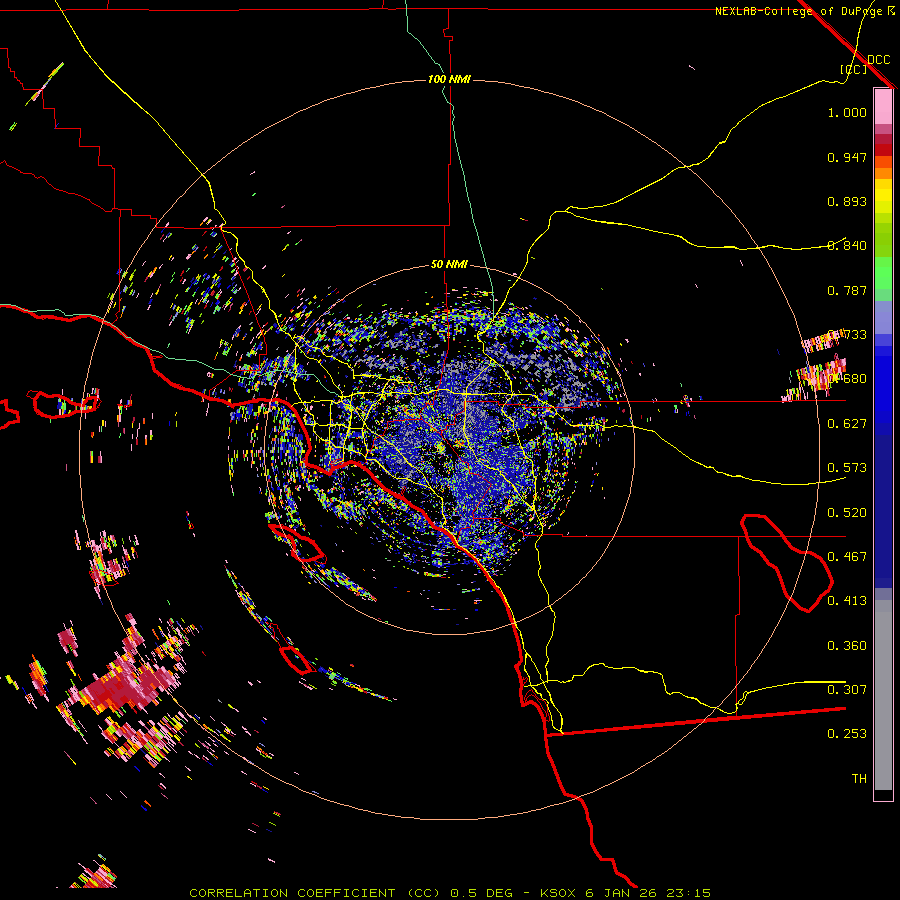Click the "100 NMI" range ring label
The image size is (900, 900).
(x=449, y=79)
